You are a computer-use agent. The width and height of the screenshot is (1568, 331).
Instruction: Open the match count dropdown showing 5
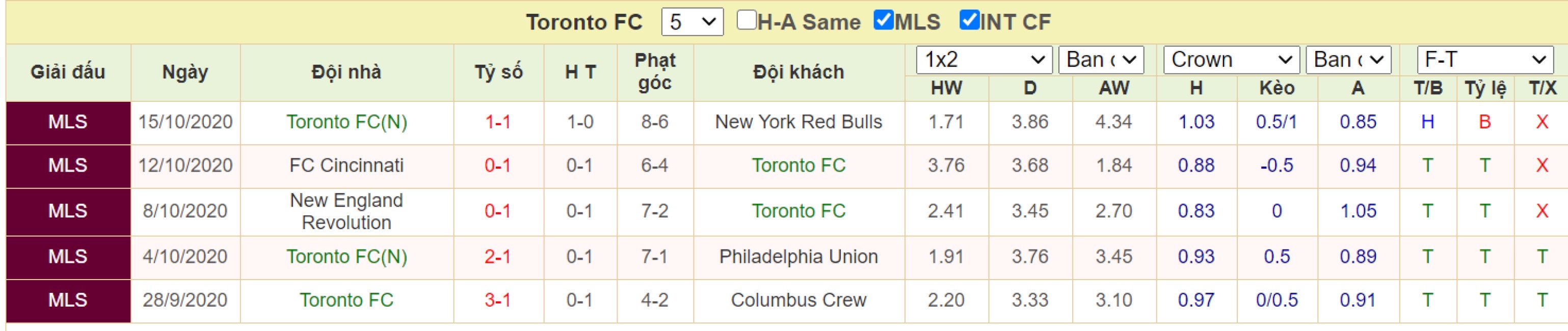click(x=692, y=22)
